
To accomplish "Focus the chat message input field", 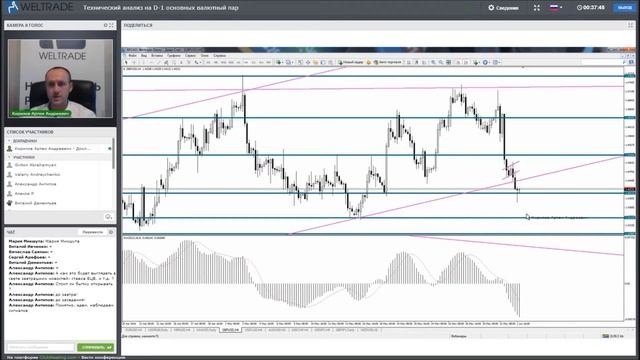I will point(41,347).
